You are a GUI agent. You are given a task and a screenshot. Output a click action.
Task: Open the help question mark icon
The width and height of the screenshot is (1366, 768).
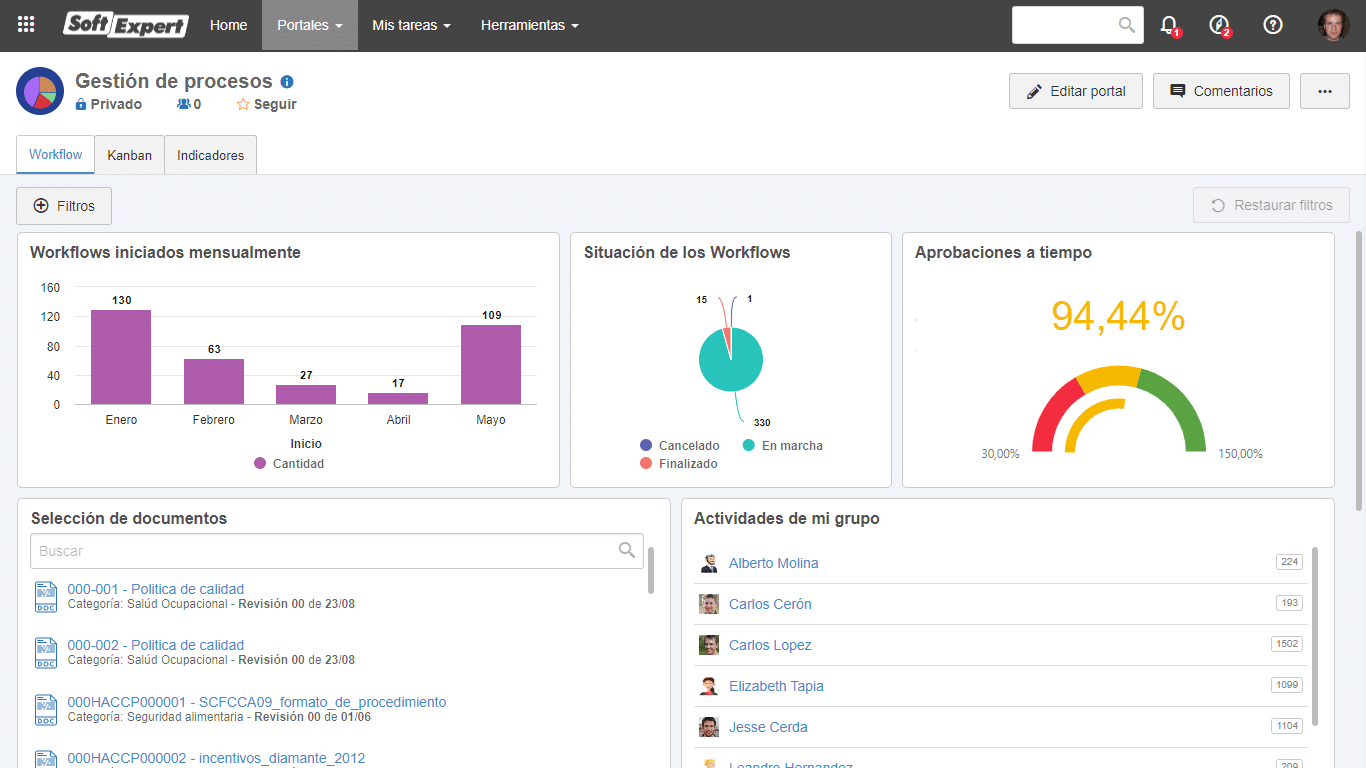(x=1273, y=25)
